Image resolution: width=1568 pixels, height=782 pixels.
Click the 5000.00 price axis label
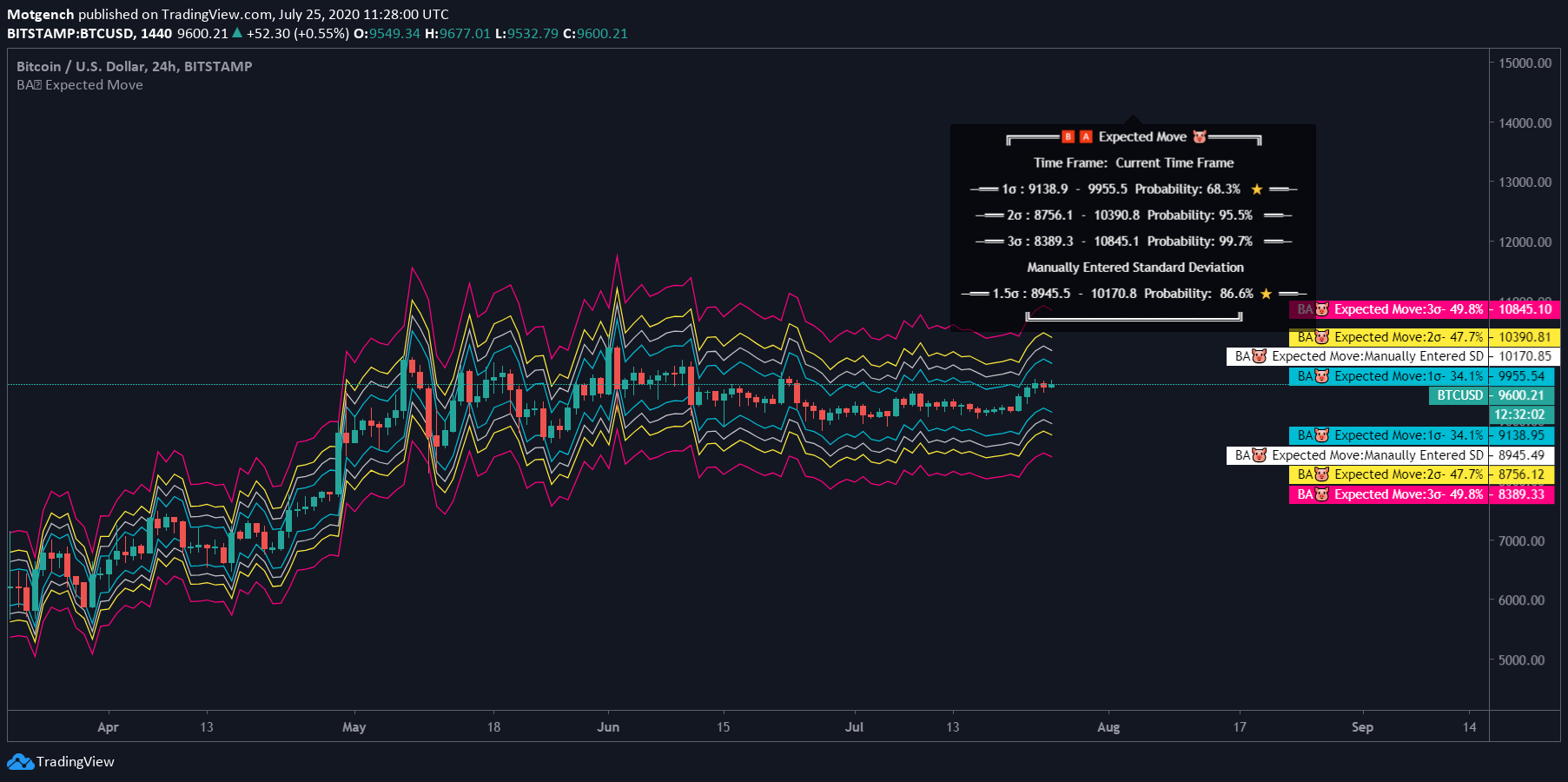click(1521, 660)
